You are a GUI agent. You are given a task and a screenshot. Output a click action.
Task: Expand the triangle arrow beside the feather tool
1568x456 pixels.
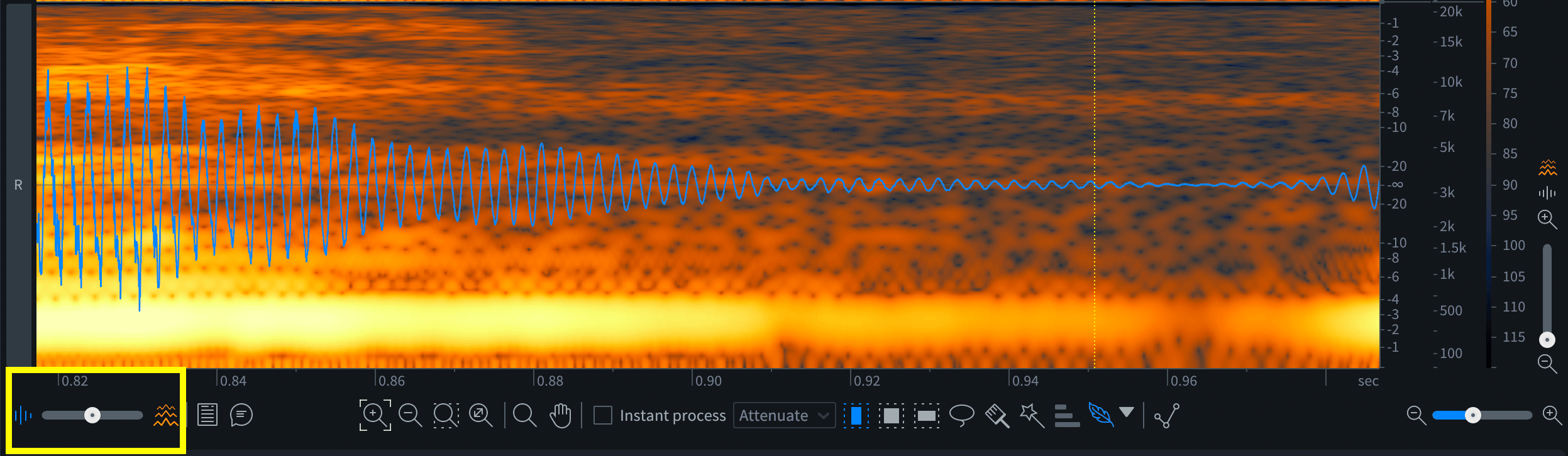(1127, 412)
